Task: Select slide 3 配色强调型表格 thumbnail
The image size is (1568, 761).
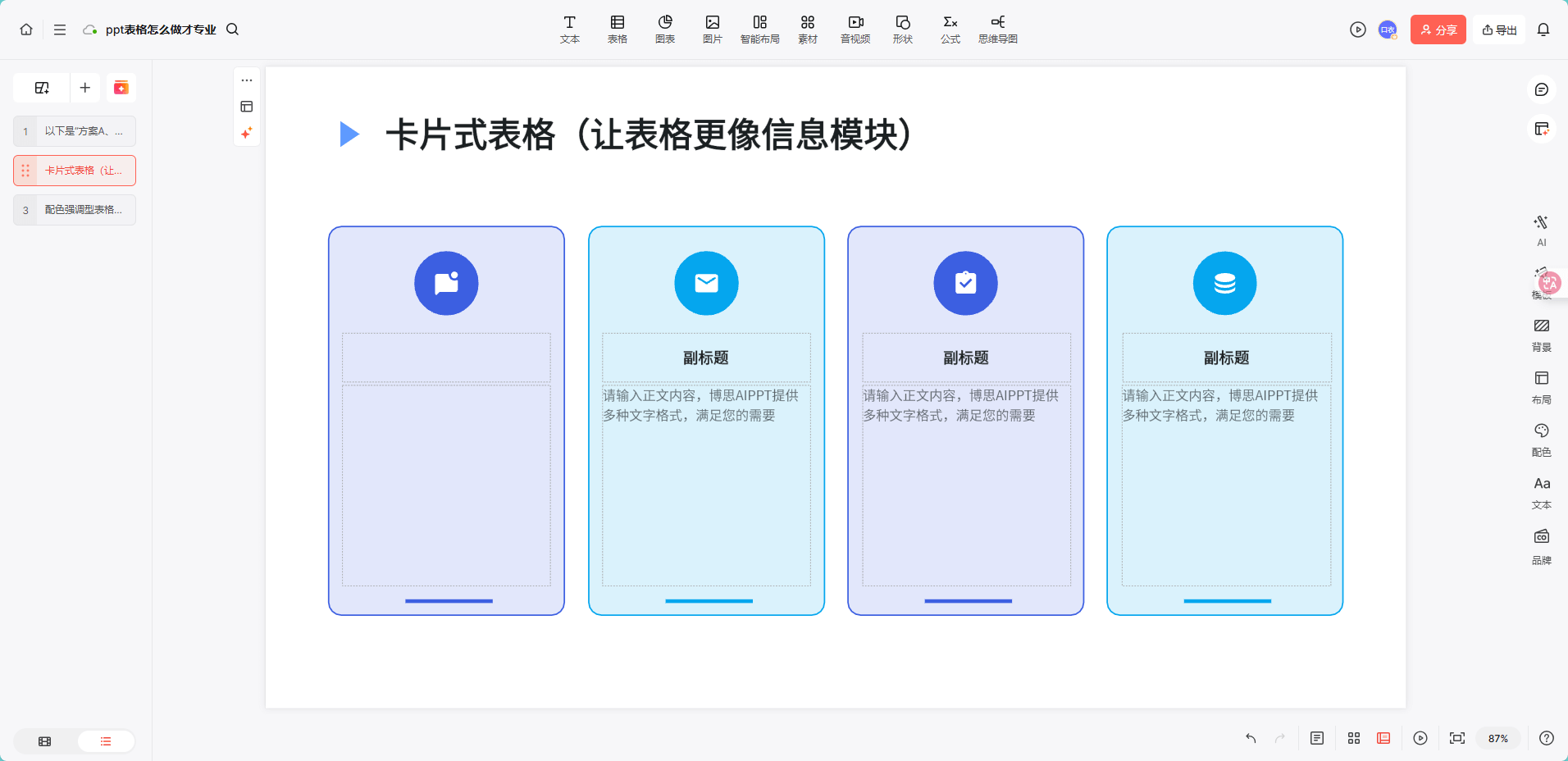Action: pos(74,210)
